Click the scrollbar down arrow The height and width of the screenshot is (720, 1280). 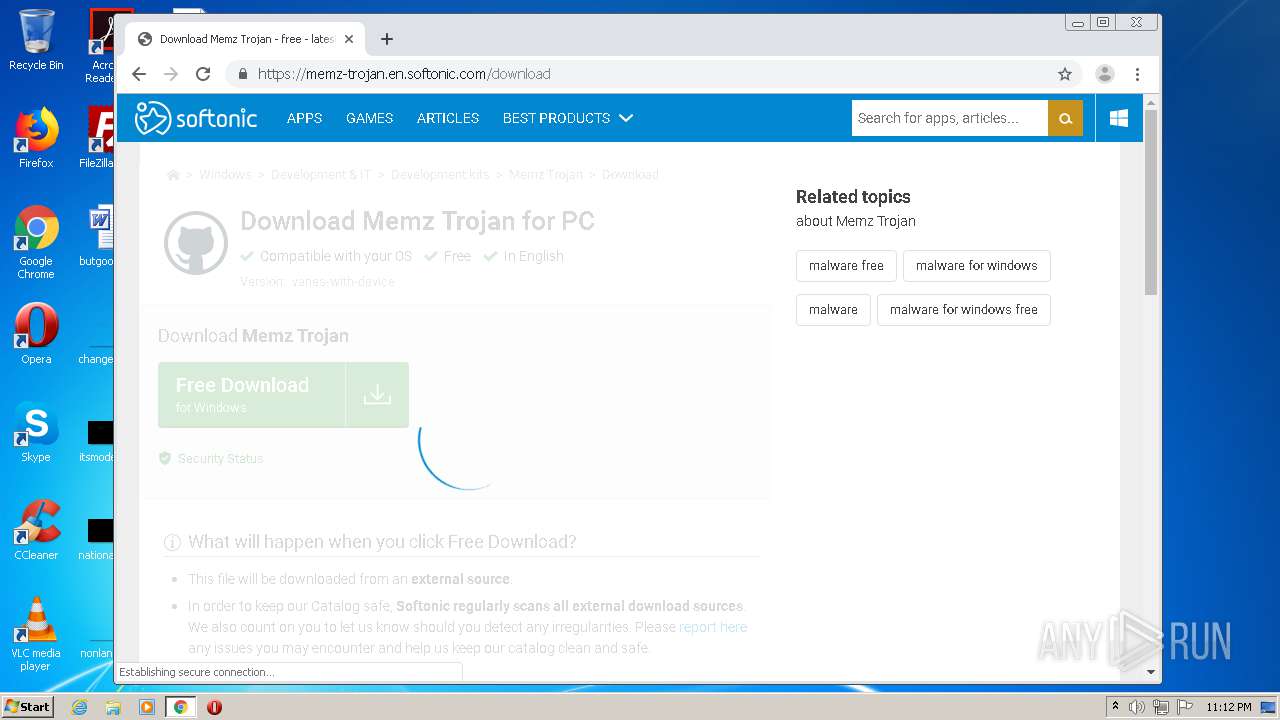1151,673
